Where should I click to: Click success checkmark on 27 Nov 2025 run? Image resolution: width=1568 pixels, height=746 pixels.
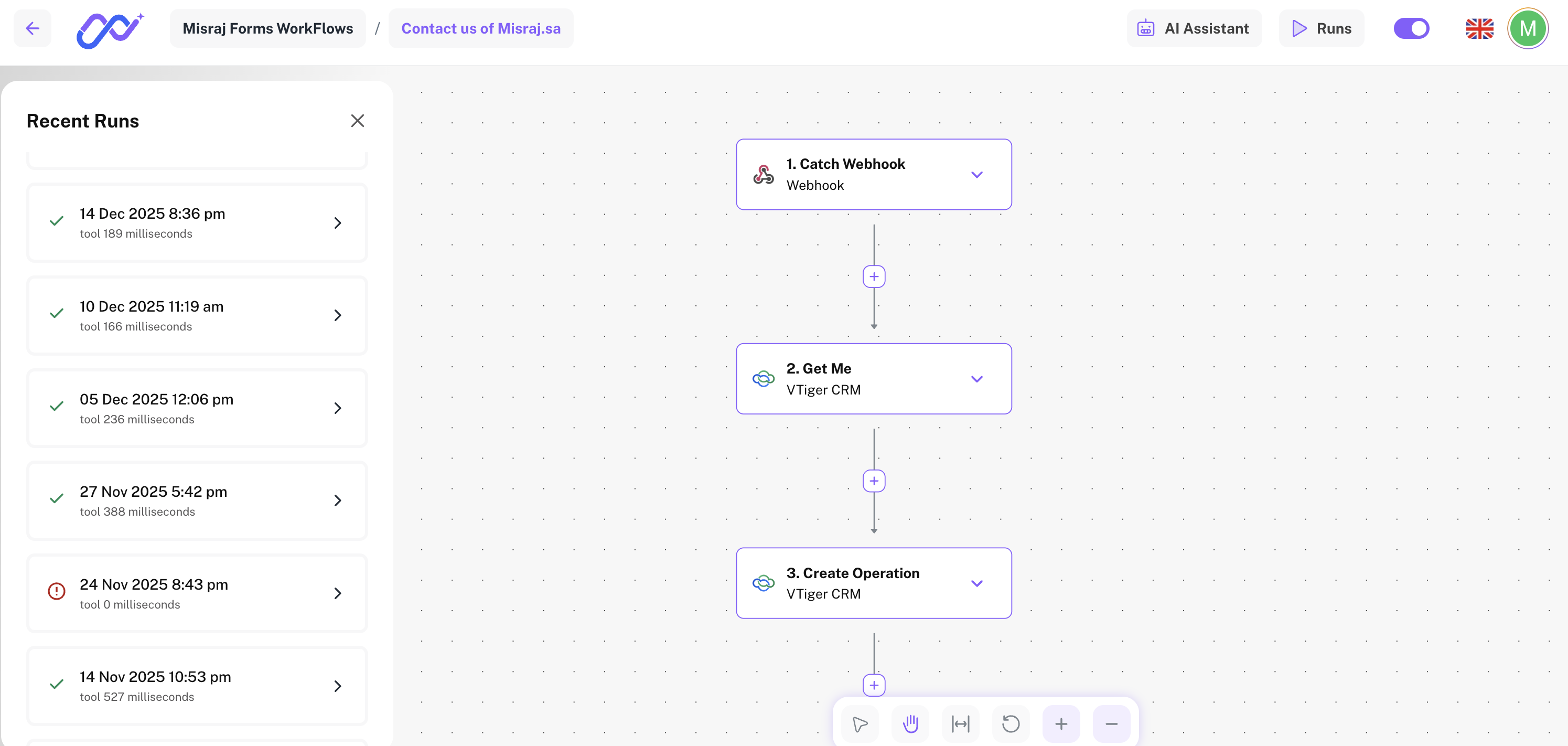point(57,499)
